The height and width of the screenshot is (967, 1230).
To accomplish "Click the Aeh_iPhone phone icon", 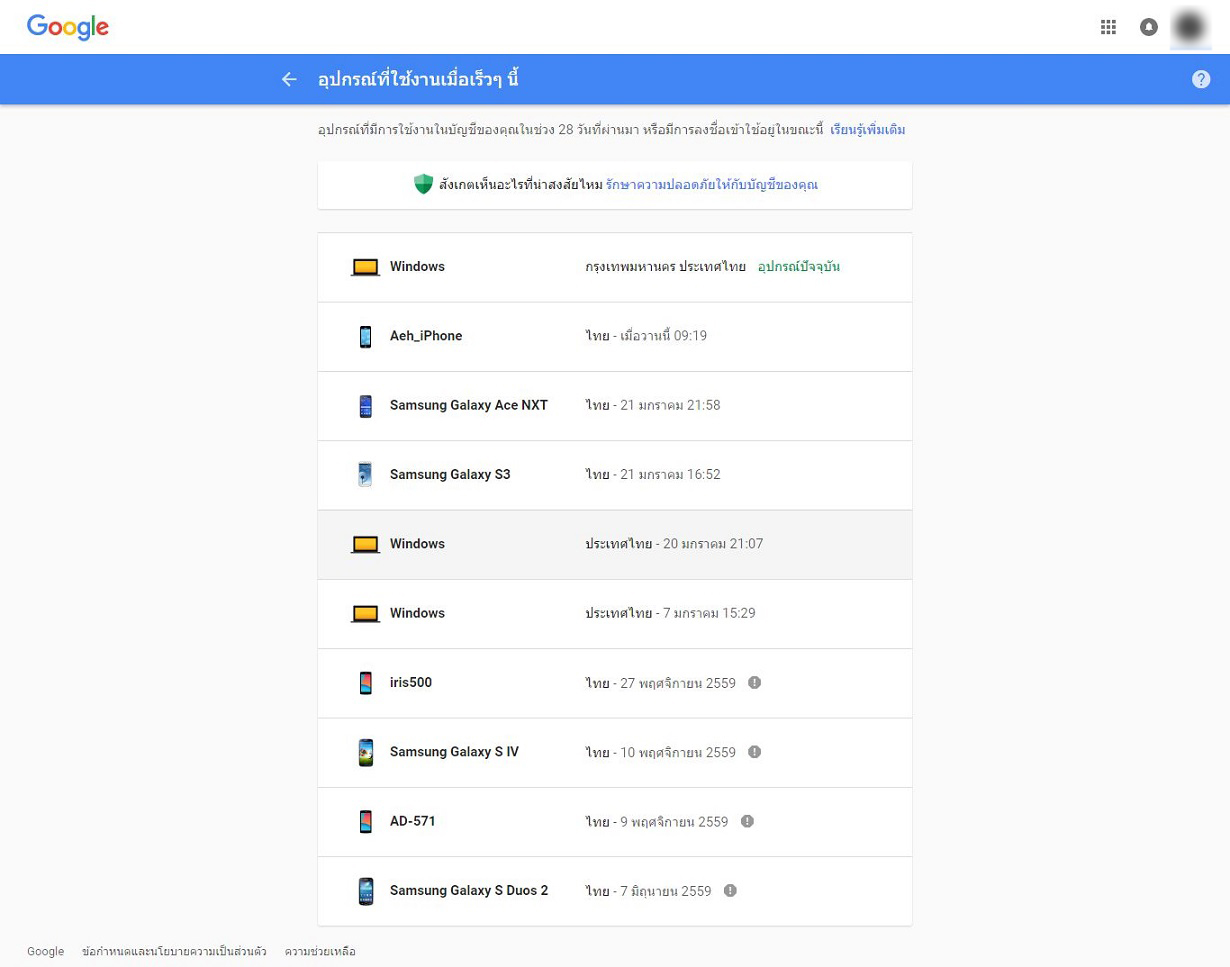I will click(x=365, y=337).
